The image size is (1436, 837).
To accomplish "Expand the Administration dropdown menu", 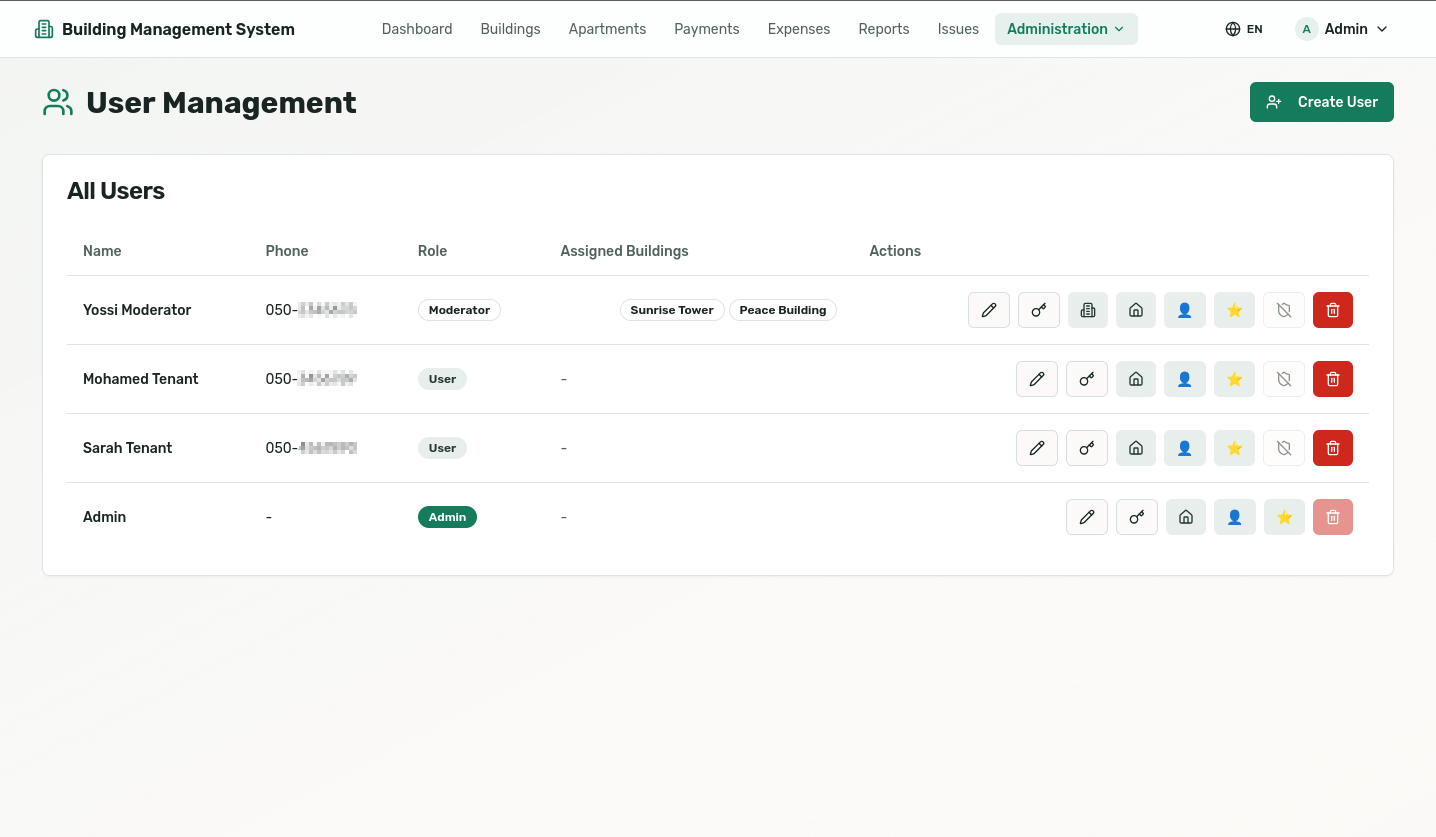I will click(x=1065, y=29).
